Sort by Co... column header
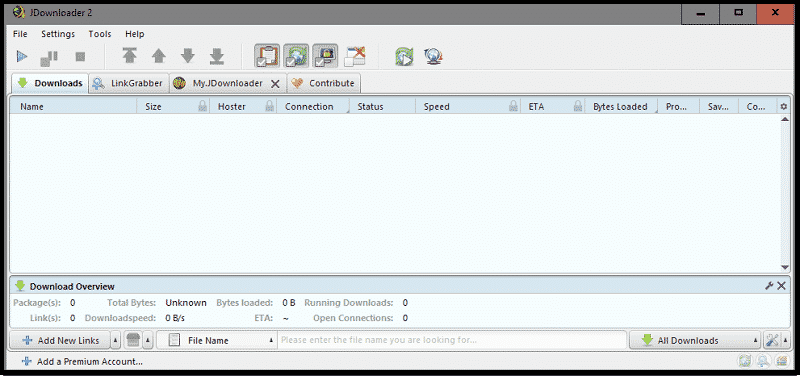 757,107
